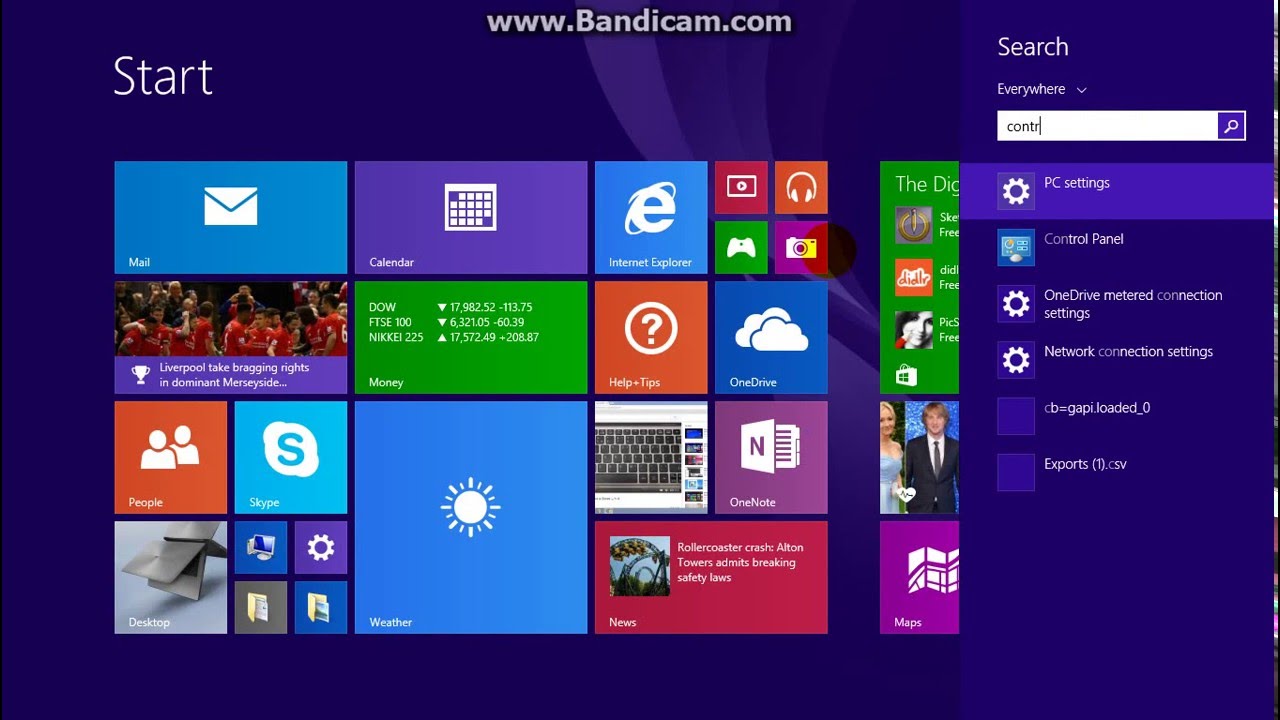Open the small PC settings gear tile
1280x720 pixels.
point(321,547)
